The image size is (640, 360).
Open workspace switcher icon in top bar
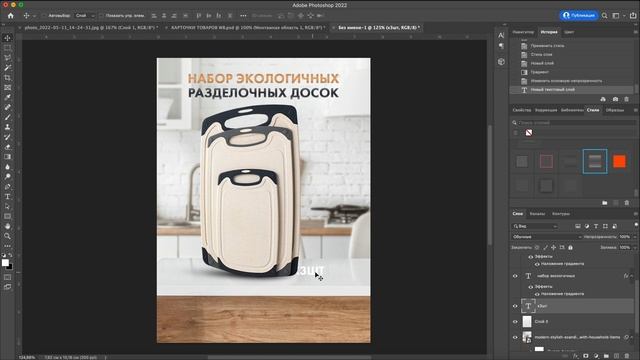[x=616, y=16]
